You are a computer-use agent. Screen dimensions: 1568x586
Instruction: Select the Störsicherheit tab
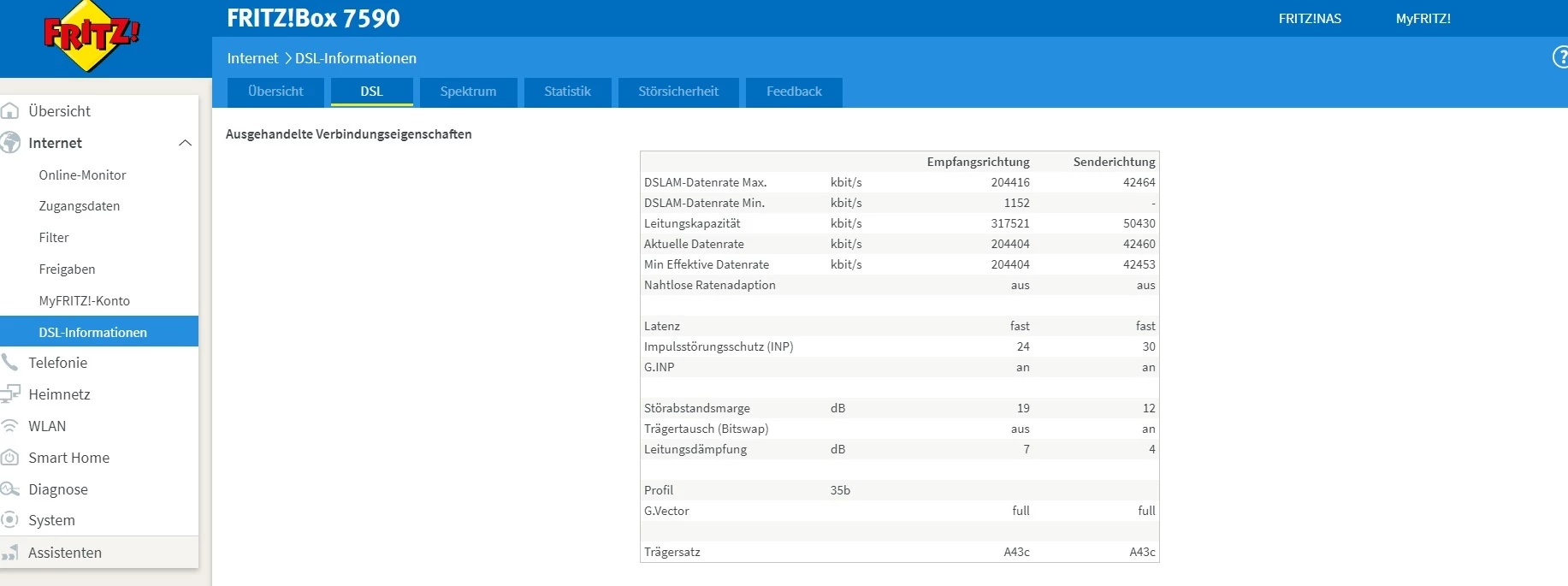coord(677,92)
